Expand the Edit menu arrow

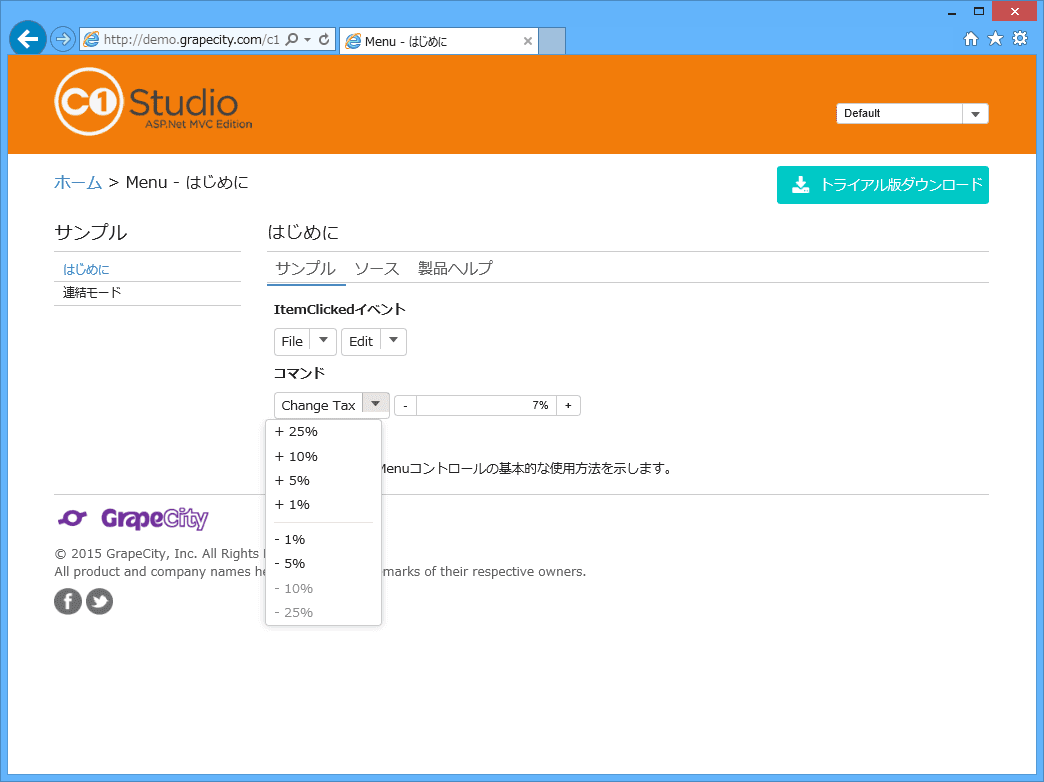[393, 341]
